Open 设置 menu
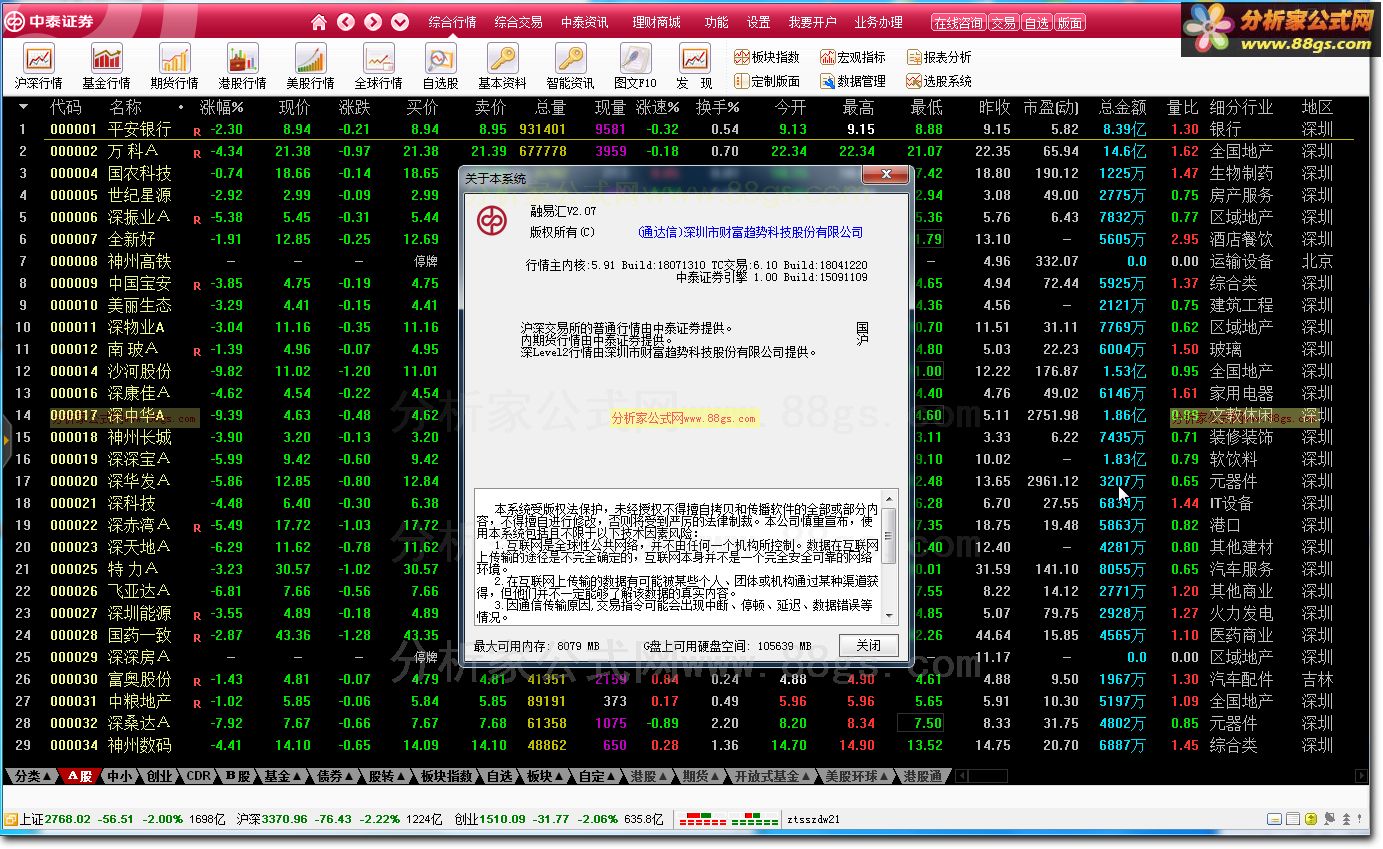 [759, 22]
